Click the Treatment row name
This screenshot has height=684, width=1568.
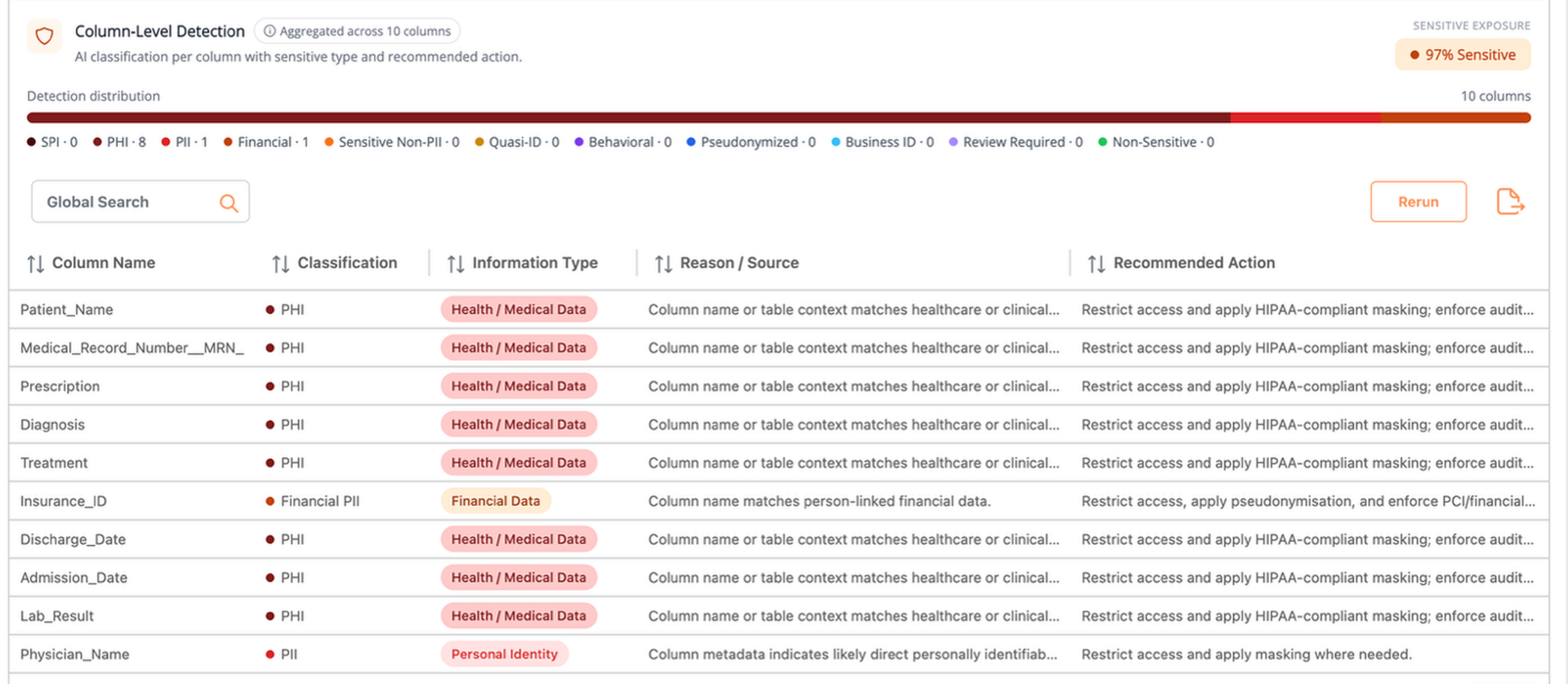click(54, 463)
